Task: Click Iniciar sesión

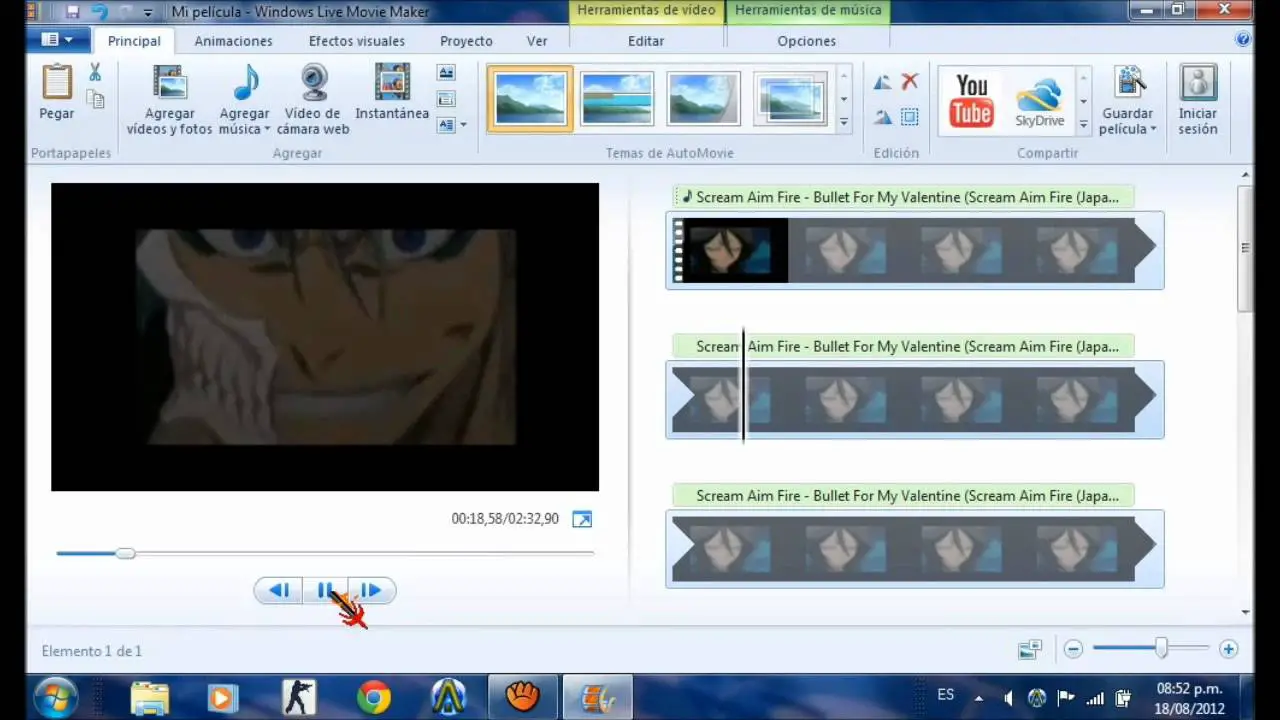Action: [x=1198, y=100]
